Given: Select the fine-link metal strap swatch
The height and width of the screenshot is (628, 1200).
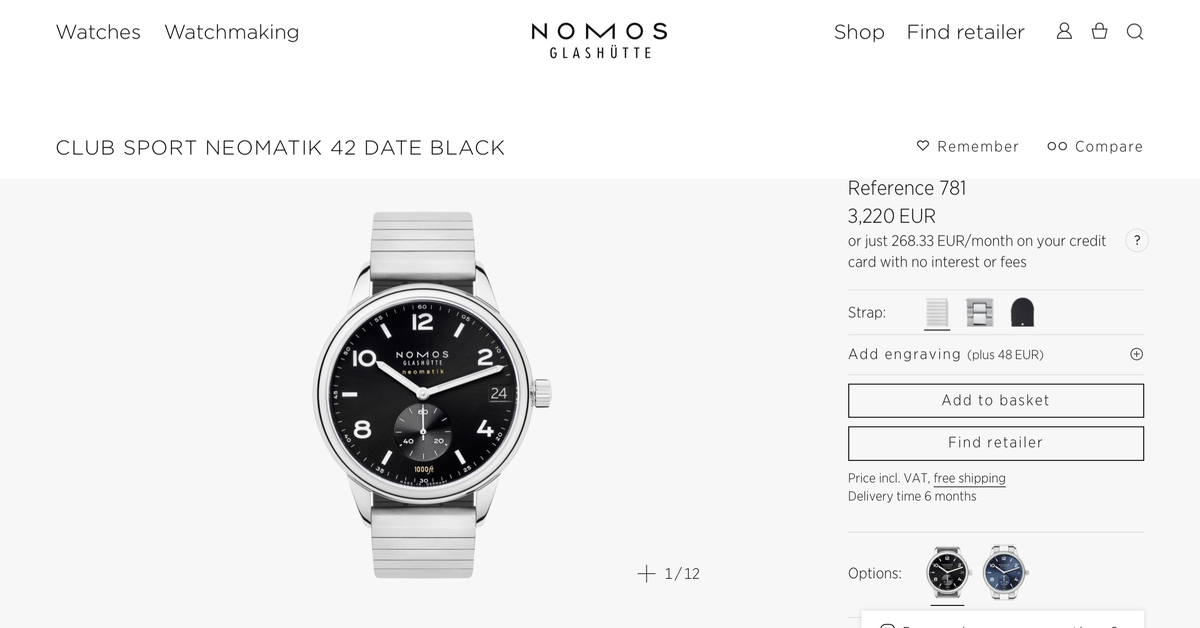Looking at the screenshot, I should [x=937, y=313].
